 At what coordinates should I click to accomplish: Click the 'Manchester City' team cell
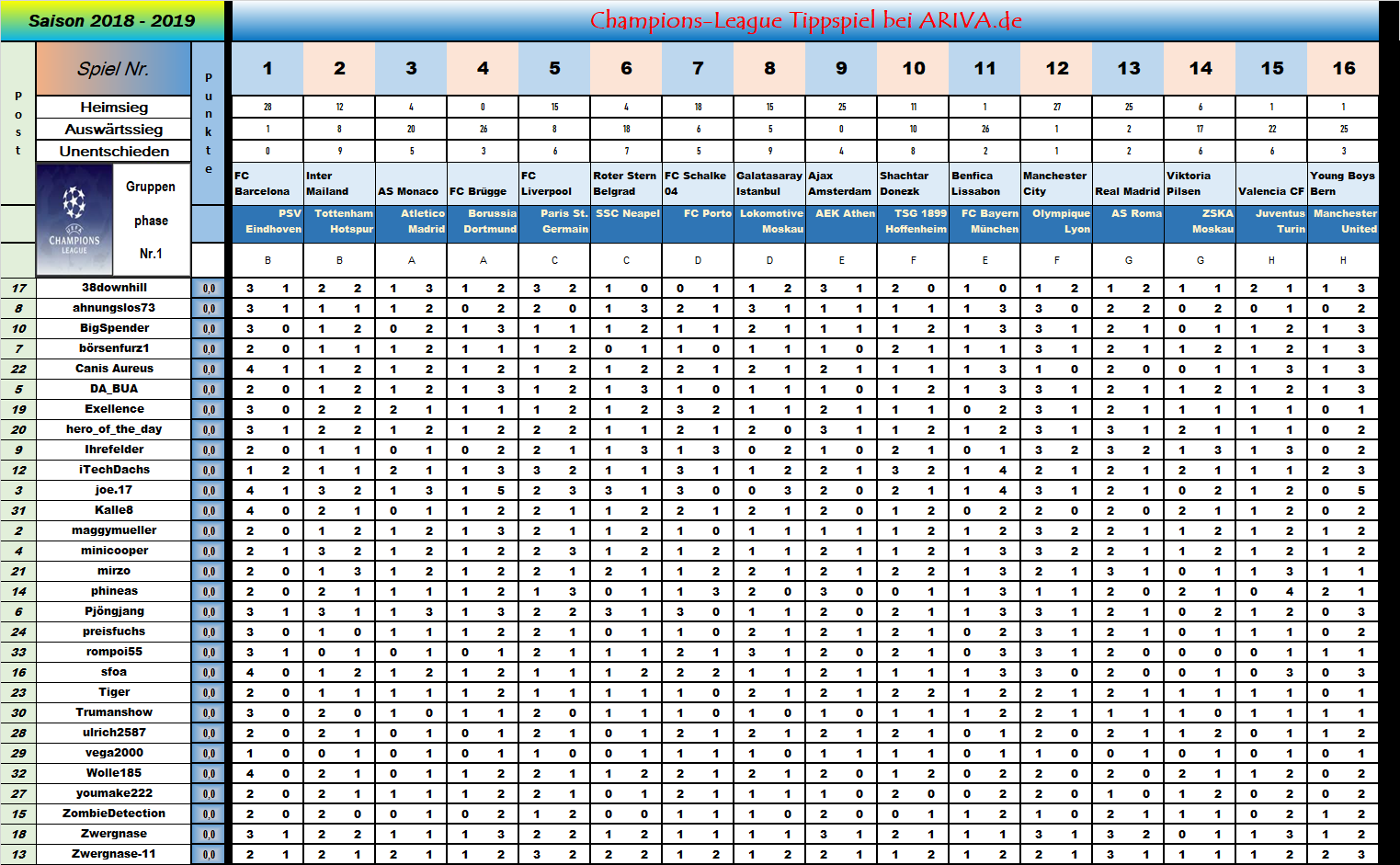tap(1056, 184)
